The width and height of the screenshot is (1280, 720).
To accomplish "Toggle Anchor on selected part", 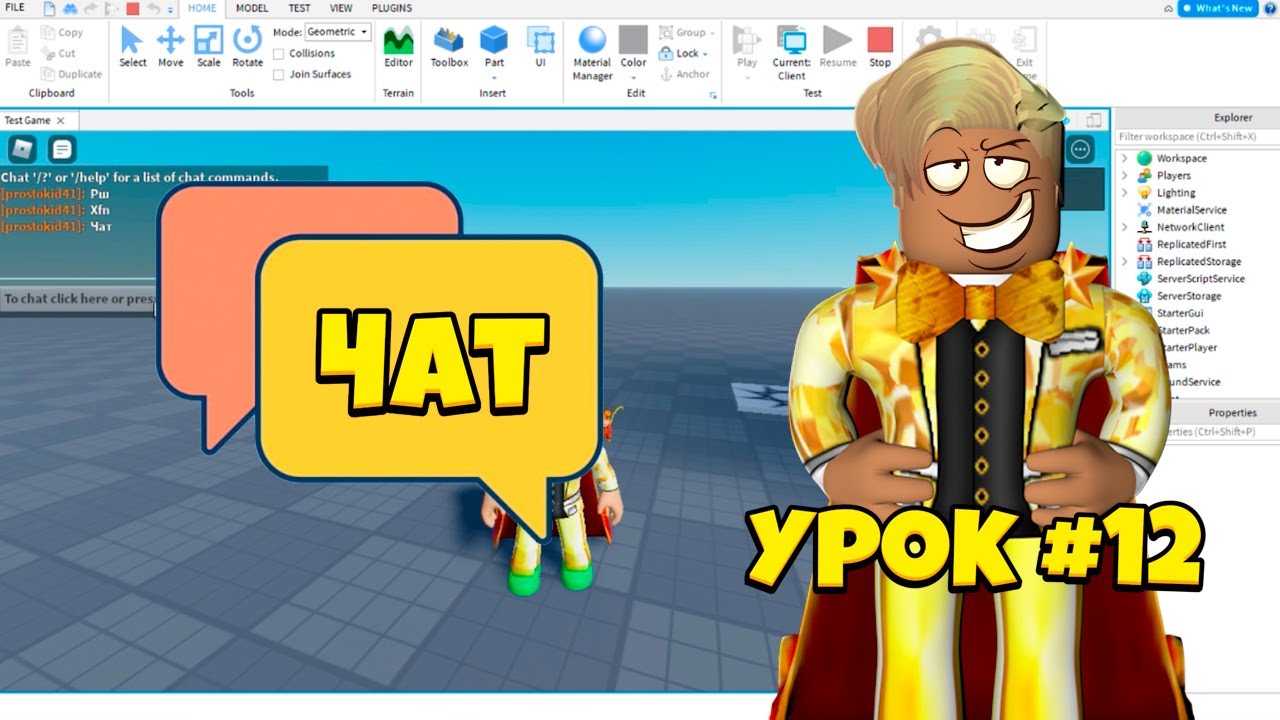I will click(x=685, y=75).
